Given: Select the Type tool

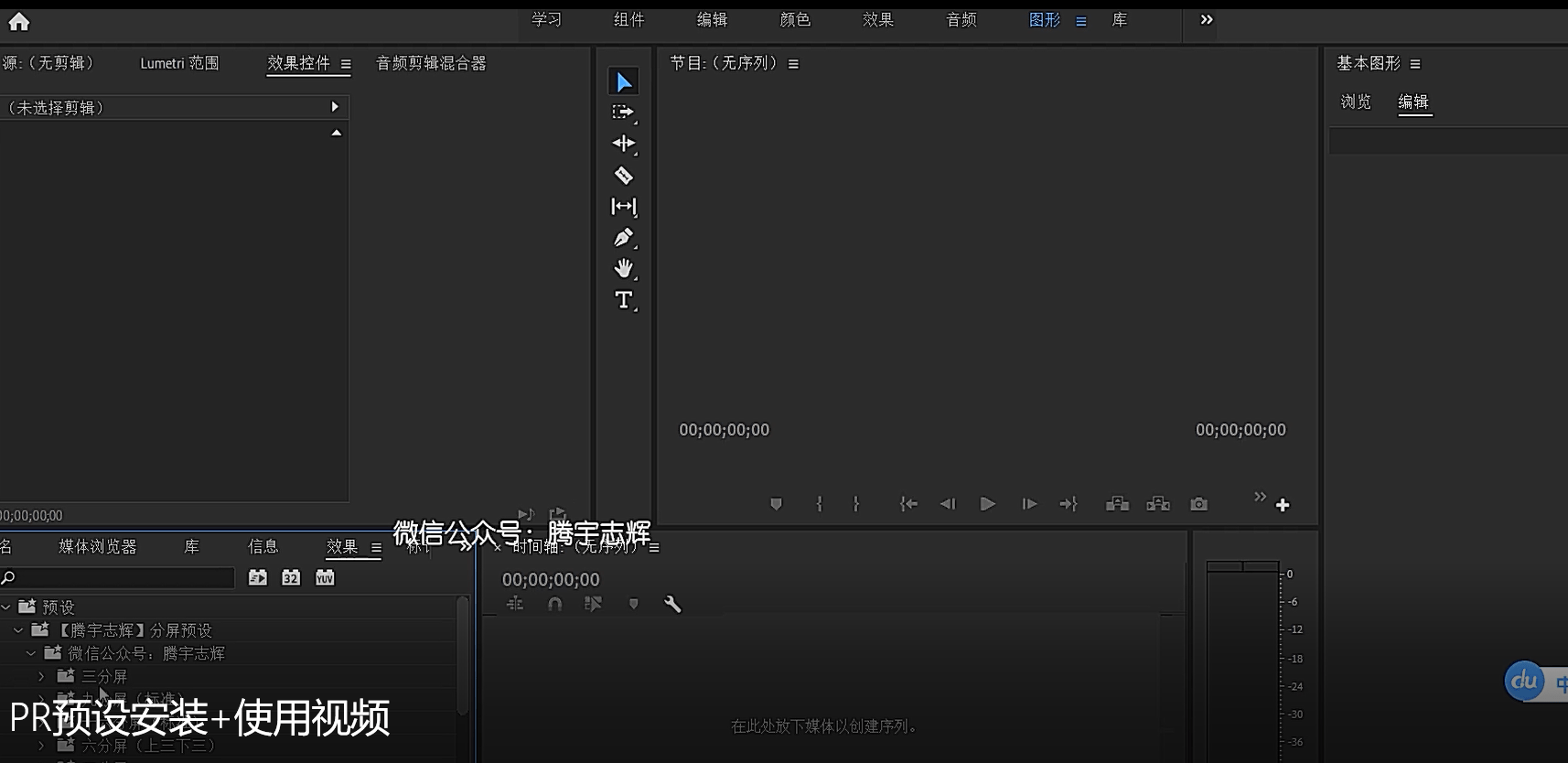Looking at the screenshot, I should (624, 300).
